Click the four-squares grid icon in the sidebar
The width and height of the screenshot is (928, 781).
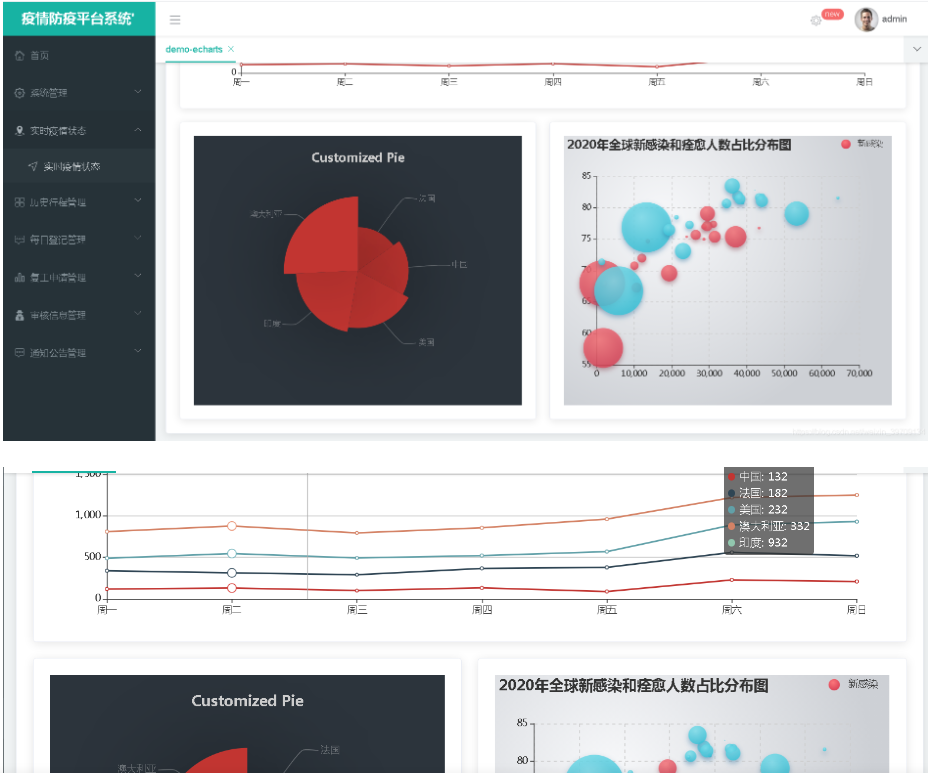[x=20, y=202]
